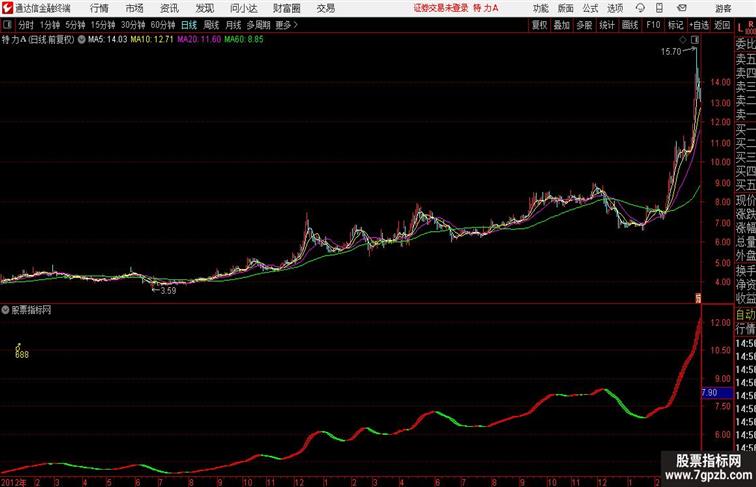The image size is (756, 487).
Task: Switch to the 分时 period tab
Action: (x=26, y=25)
